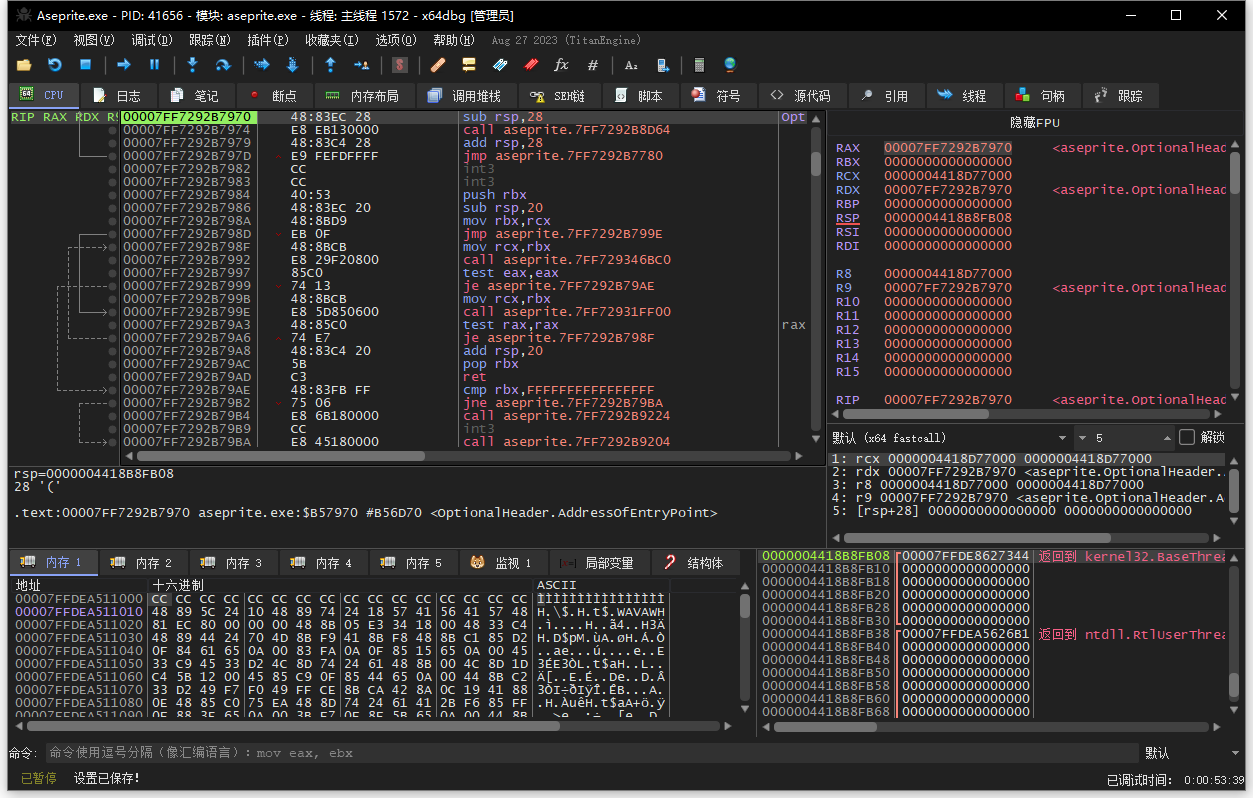This screenshot has width=1253, height=798.
Task: Switch to the 笔记 tab
Action: click(195, 96)
